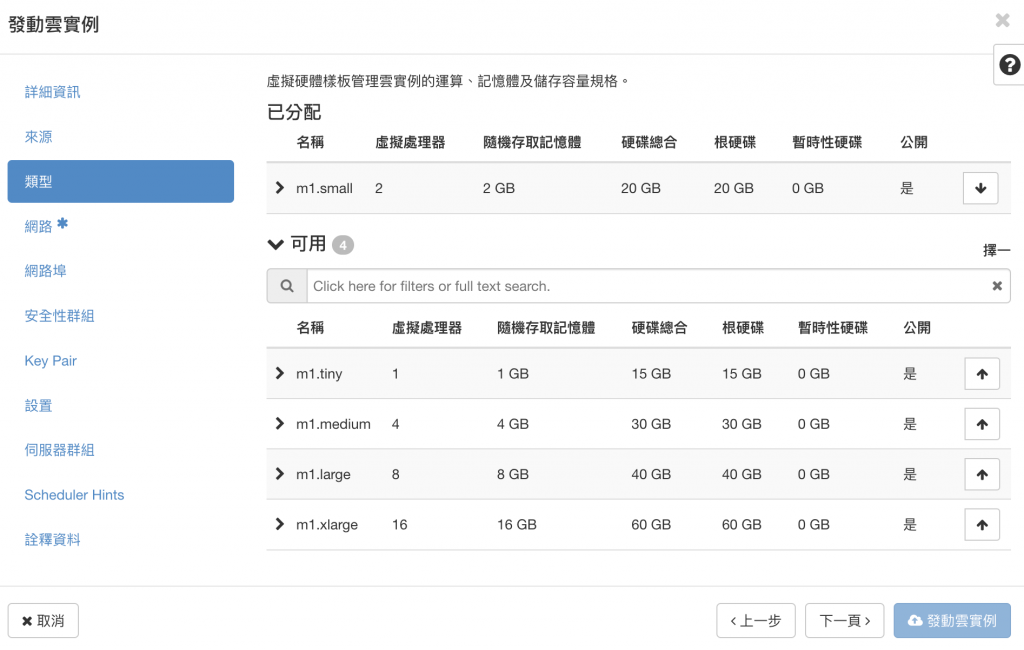The width and height of the screenshot is (1024, 650).
Task: Clear the search filter with the x icon
Action: [997, 285]
